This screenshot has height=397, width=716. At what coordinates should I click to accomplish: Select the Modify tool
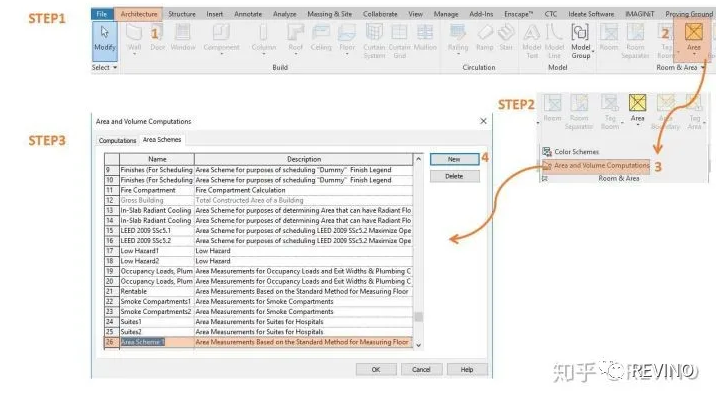pyautogui.click(x=105, y=41)
